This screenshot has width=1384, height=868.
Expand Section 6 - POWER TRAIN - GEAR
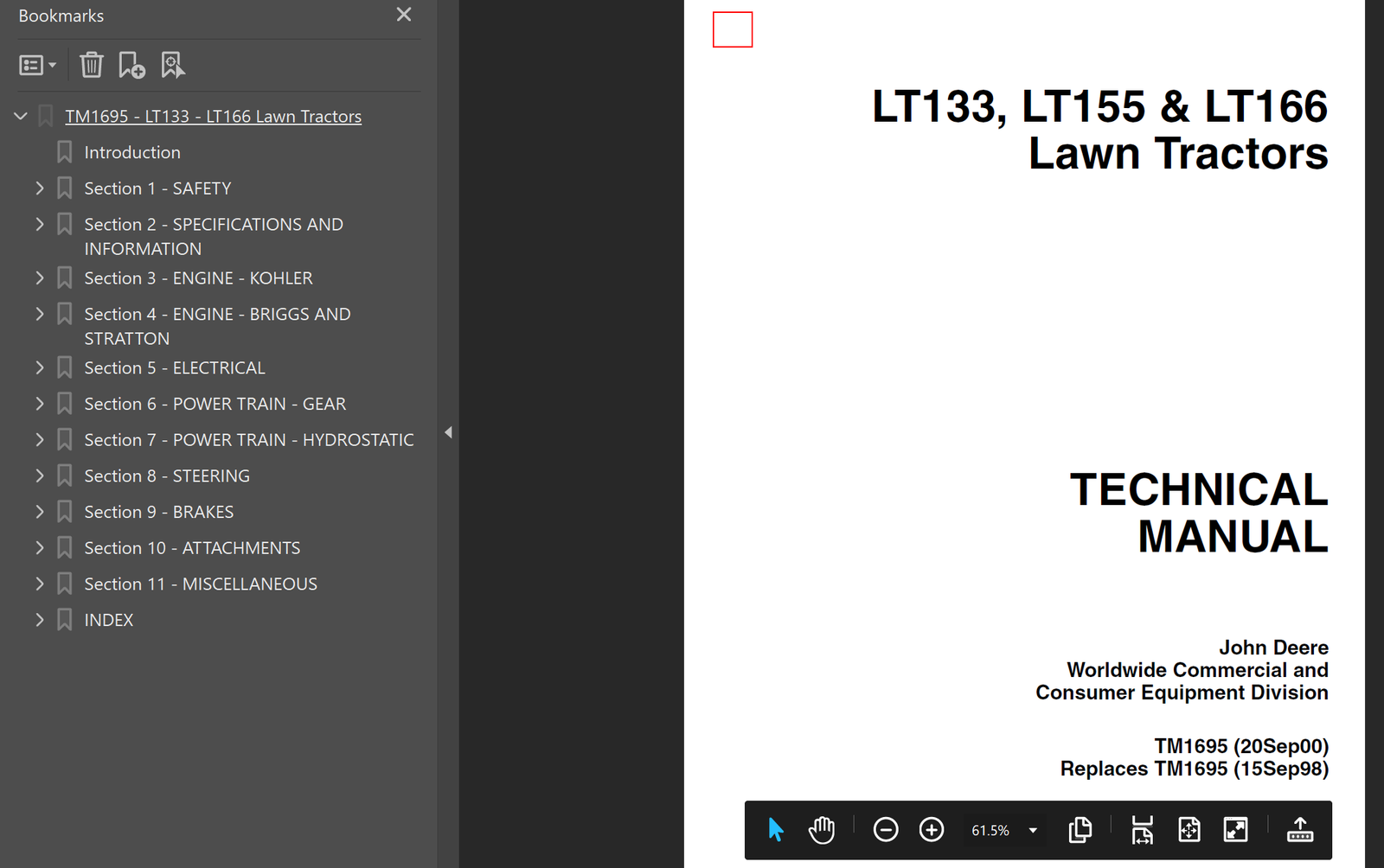tap(40, 404)
